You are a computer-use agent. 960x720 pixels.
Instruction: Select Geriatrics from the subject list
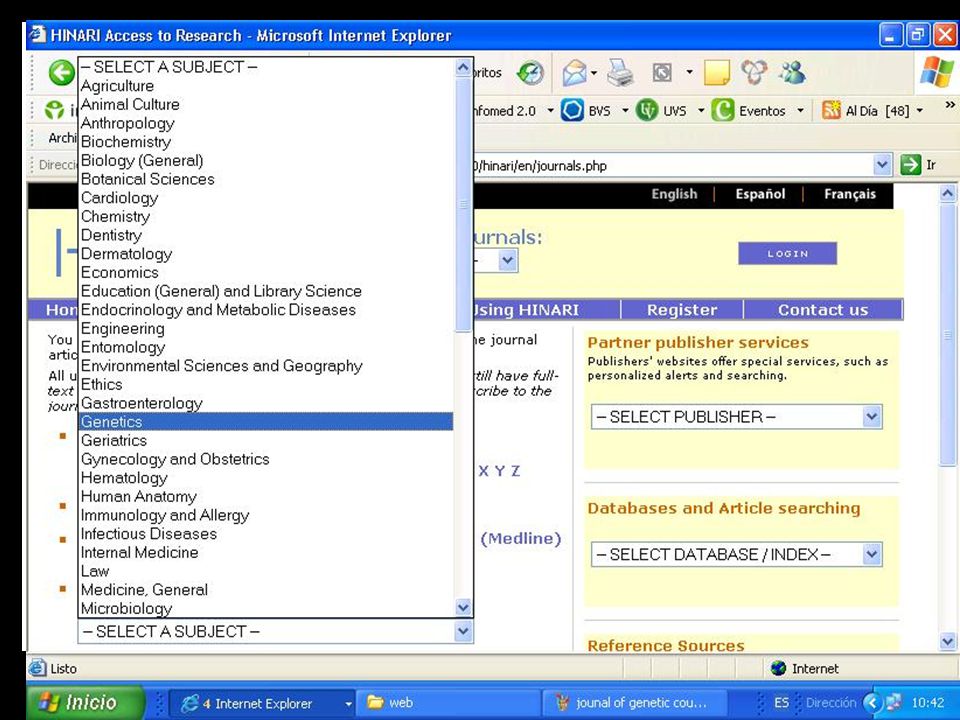pos(266,440)
